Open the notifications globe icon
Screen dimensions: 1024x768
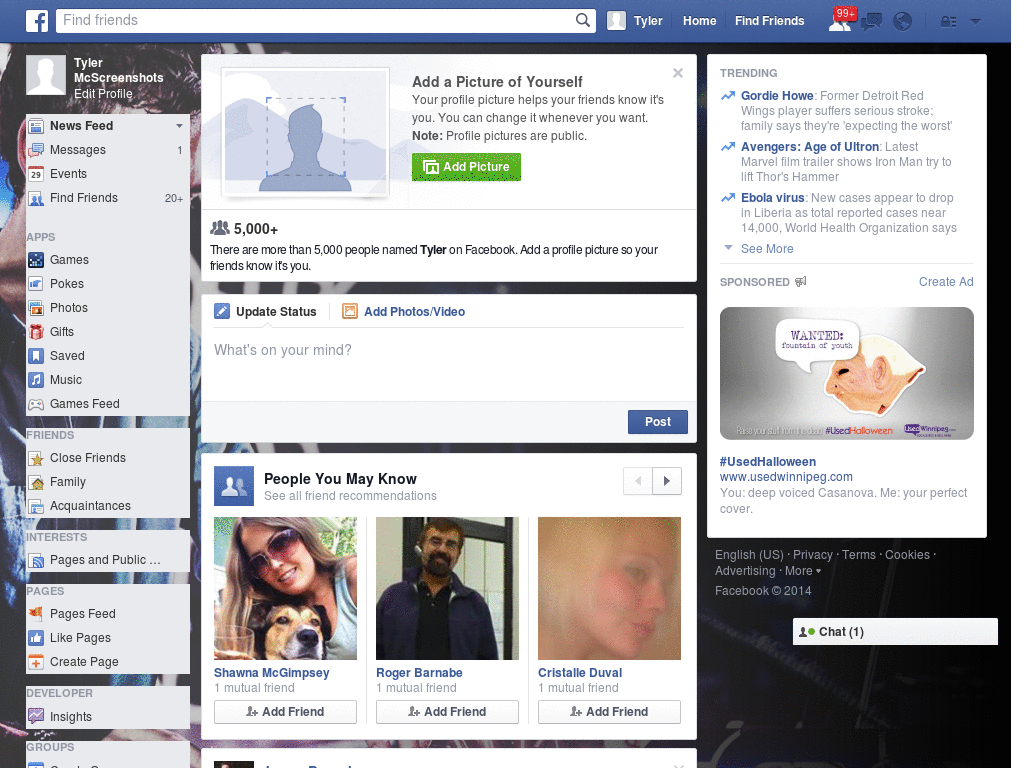pyautogui.click(x=903, y=22)
